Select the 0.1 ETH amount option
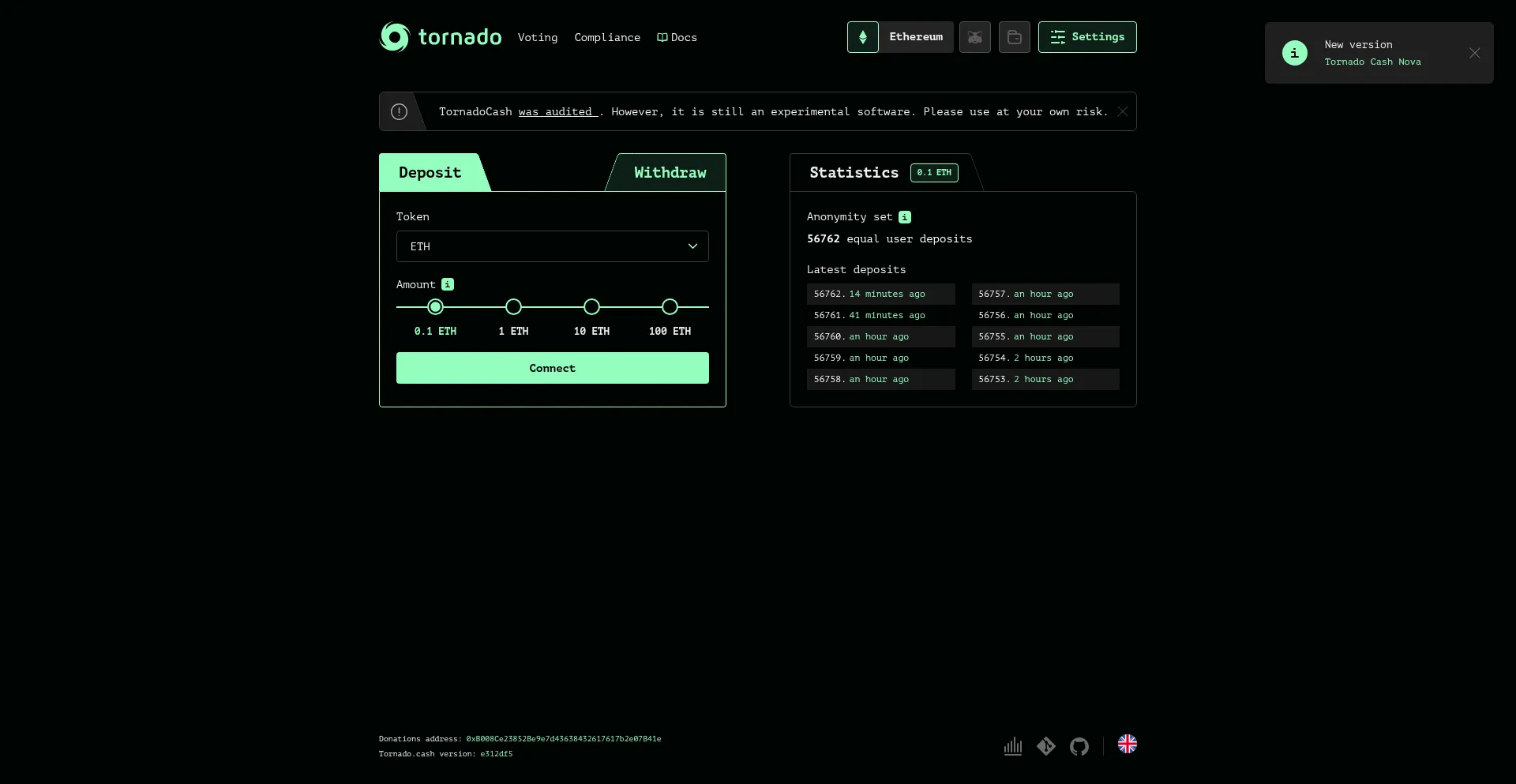 pyautogui.click(x=435, y=307)
